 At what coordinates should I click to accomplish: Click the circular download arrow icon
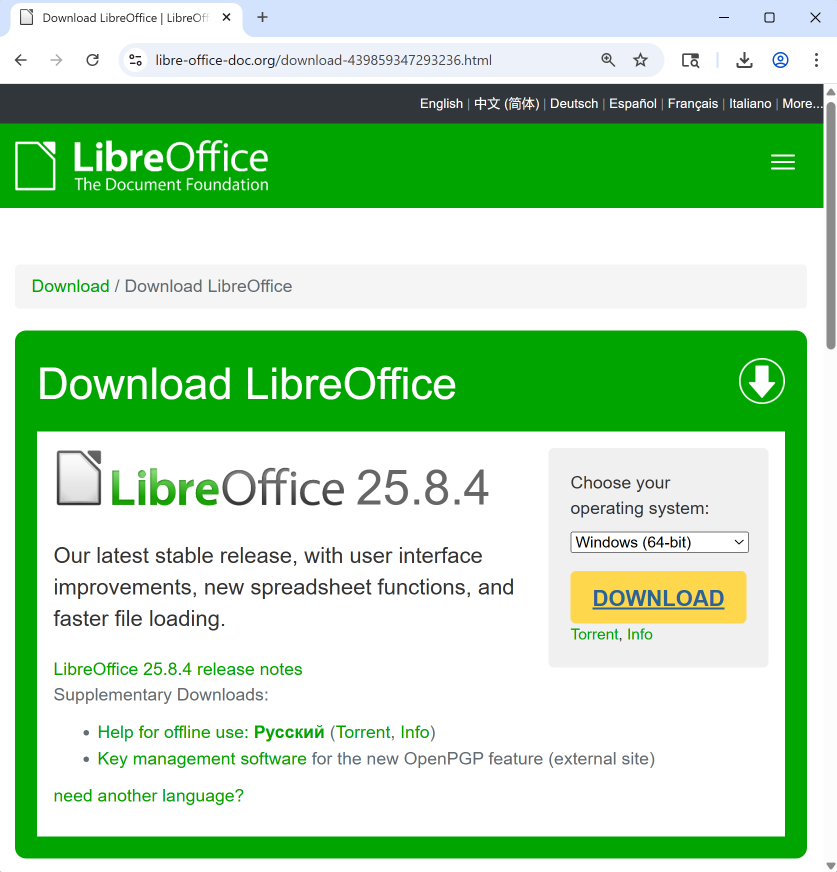click(761, 382)
